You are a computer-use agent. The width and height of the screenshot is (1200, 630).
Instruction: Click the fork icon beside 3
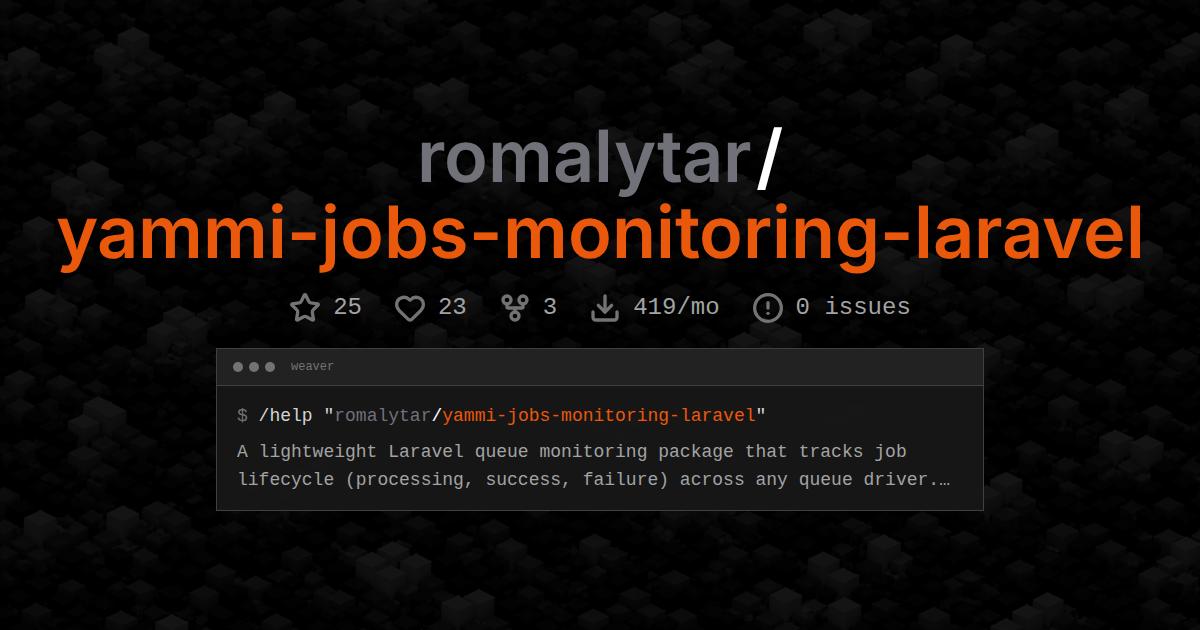(515, 307)
